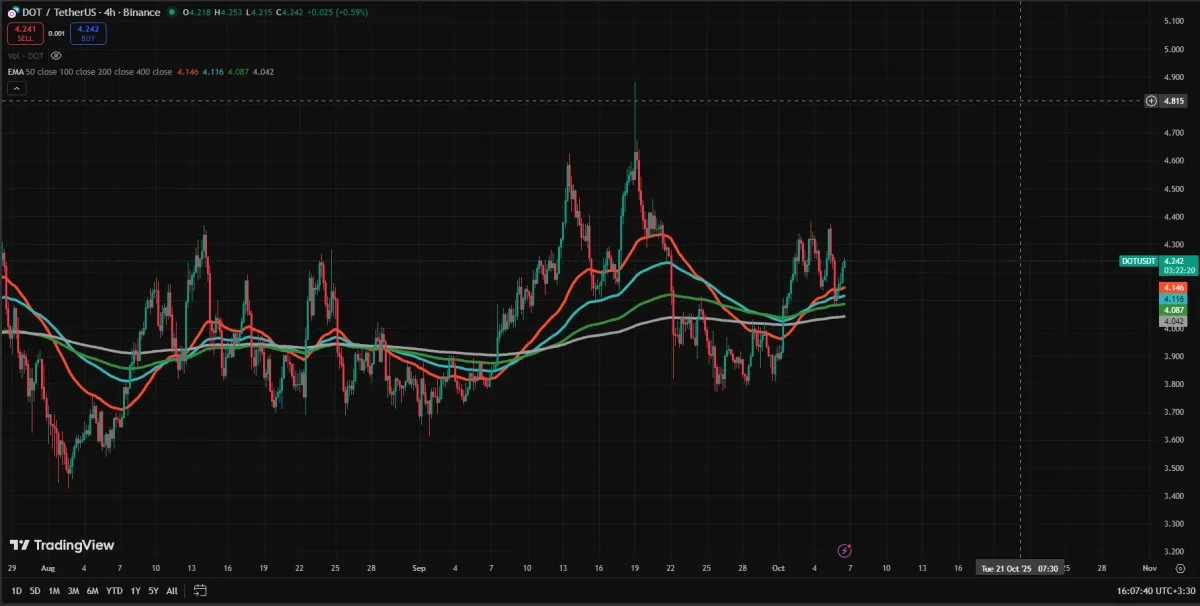Open the go to date calendar icon
1200x606 pixels.
[200, 590]
